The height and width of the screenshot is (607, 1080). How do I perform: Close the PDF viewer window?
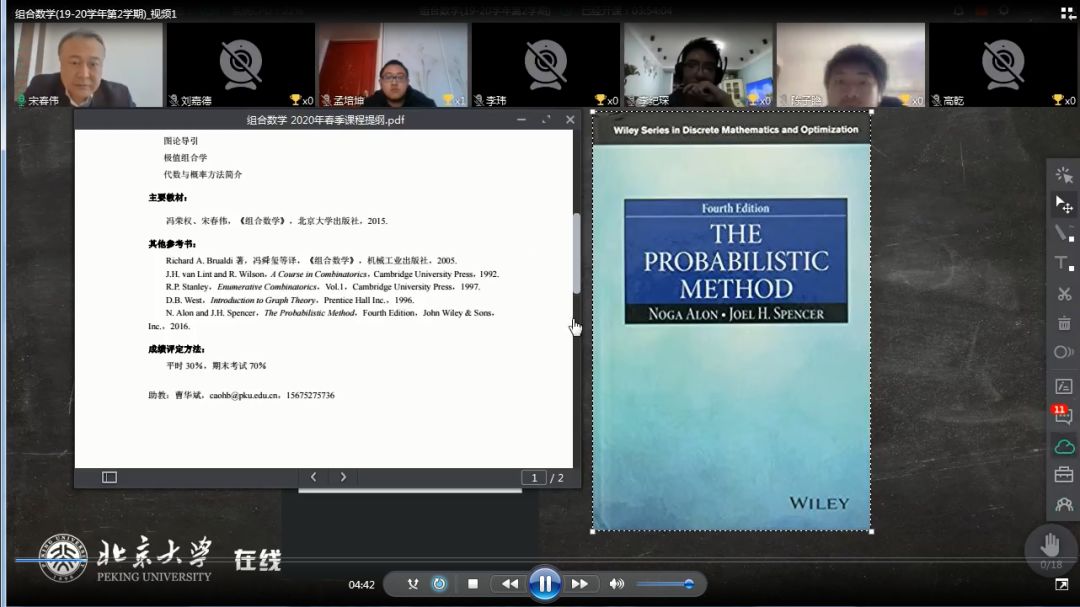(x=570, y=120)
